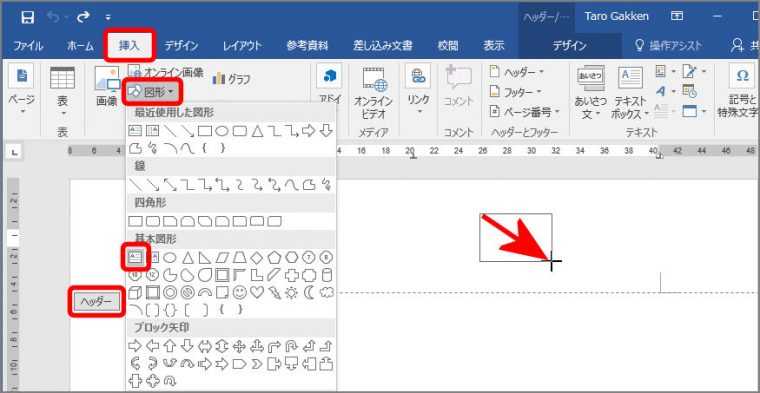Select the moon shape

[x=309, y=292]
